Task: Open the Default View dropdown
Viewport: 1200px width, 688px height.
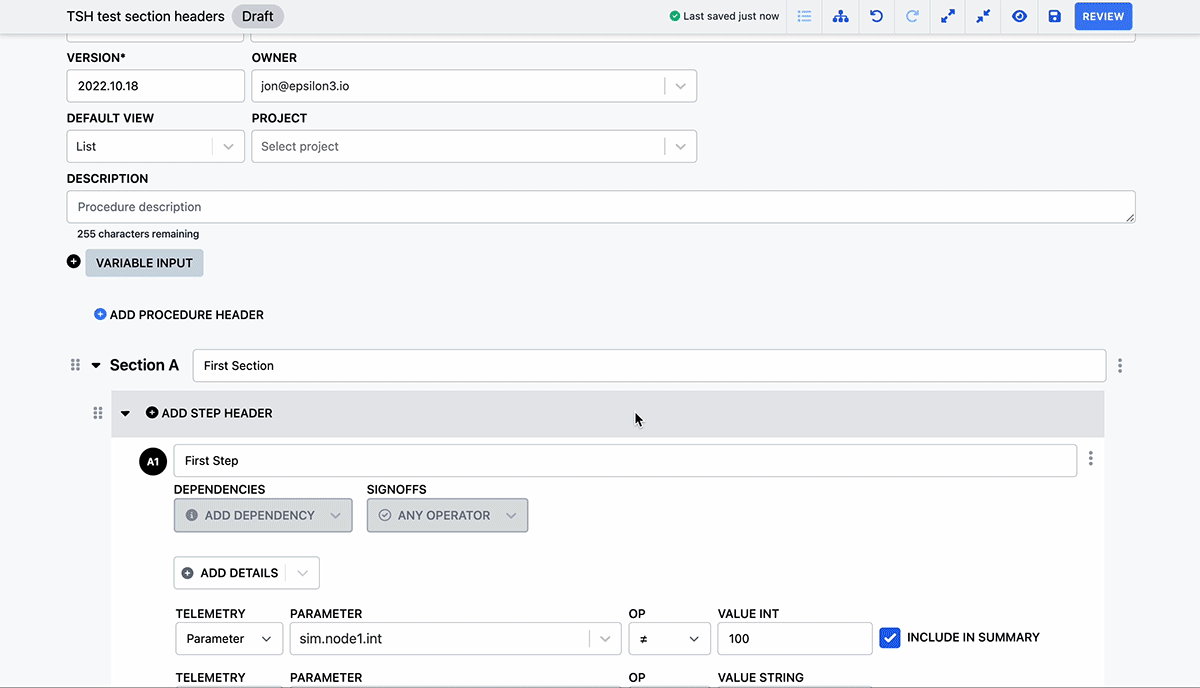Action: point(230,146)
